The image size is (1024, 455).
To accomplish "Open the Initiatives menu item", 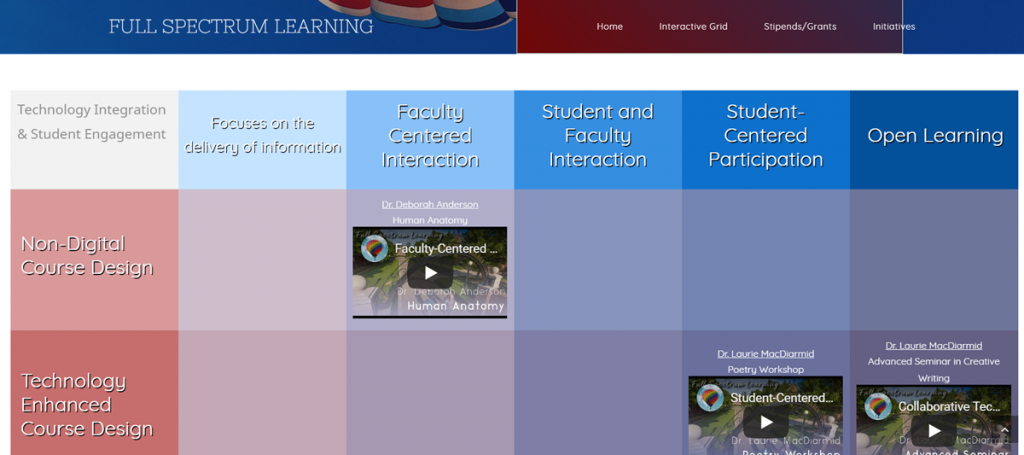I will 893,27.
